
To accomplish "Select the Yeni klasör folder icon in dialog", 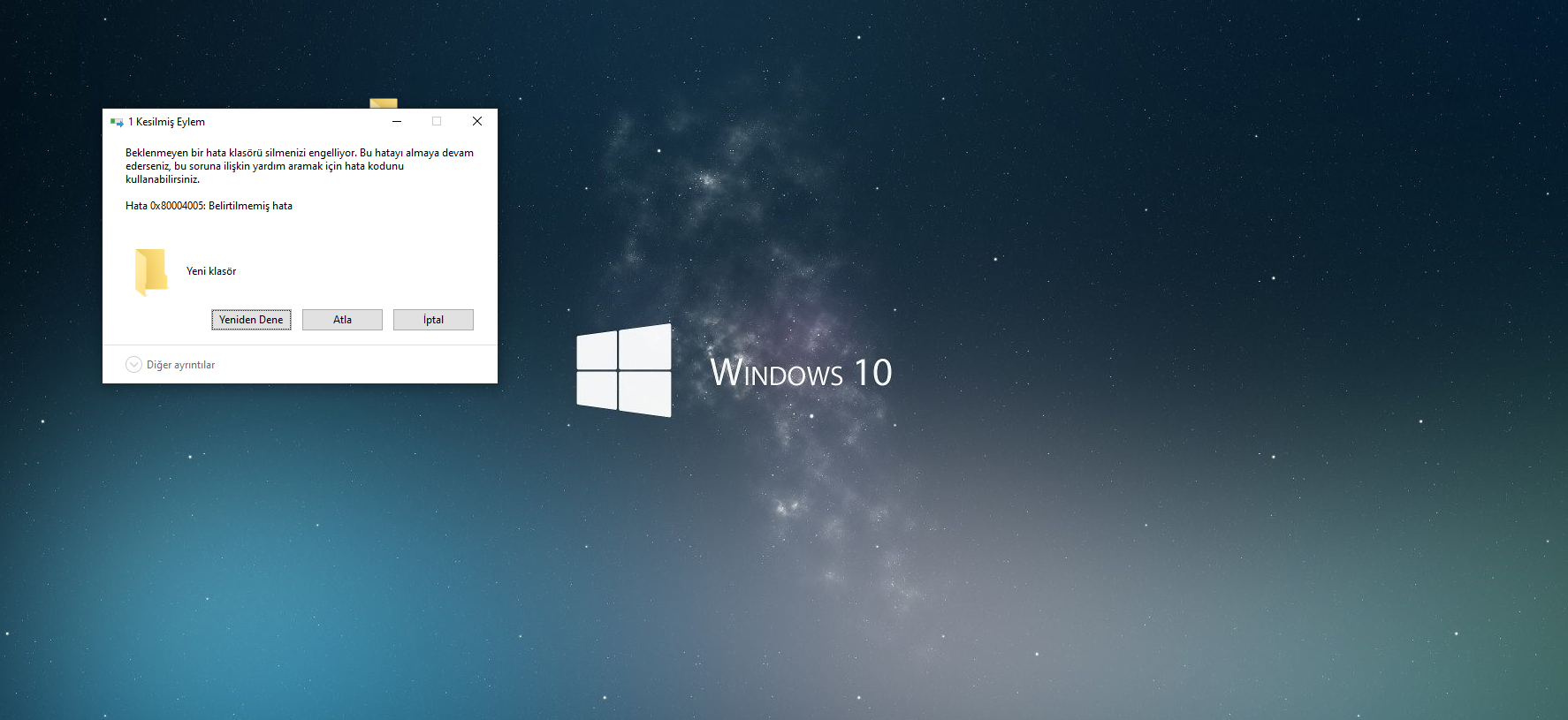I will click(x=151, y=271).
